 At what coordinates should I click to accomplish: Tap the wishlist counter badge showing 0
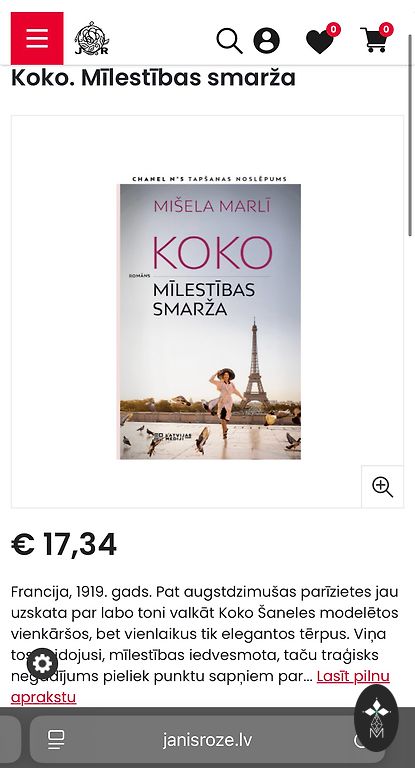pyautogui.click(x=334, y=29)
